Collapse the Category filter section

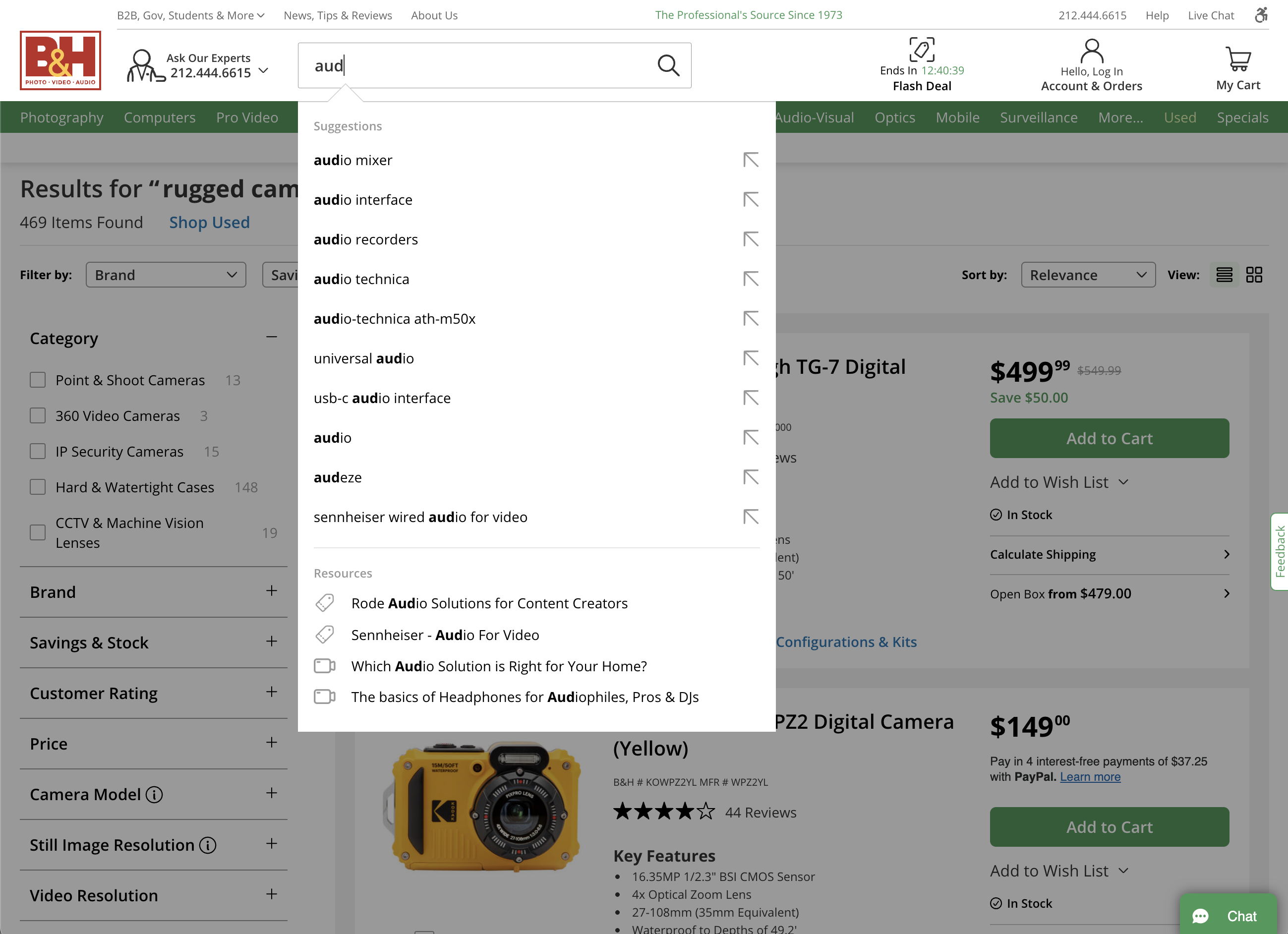tap(272, 337)
